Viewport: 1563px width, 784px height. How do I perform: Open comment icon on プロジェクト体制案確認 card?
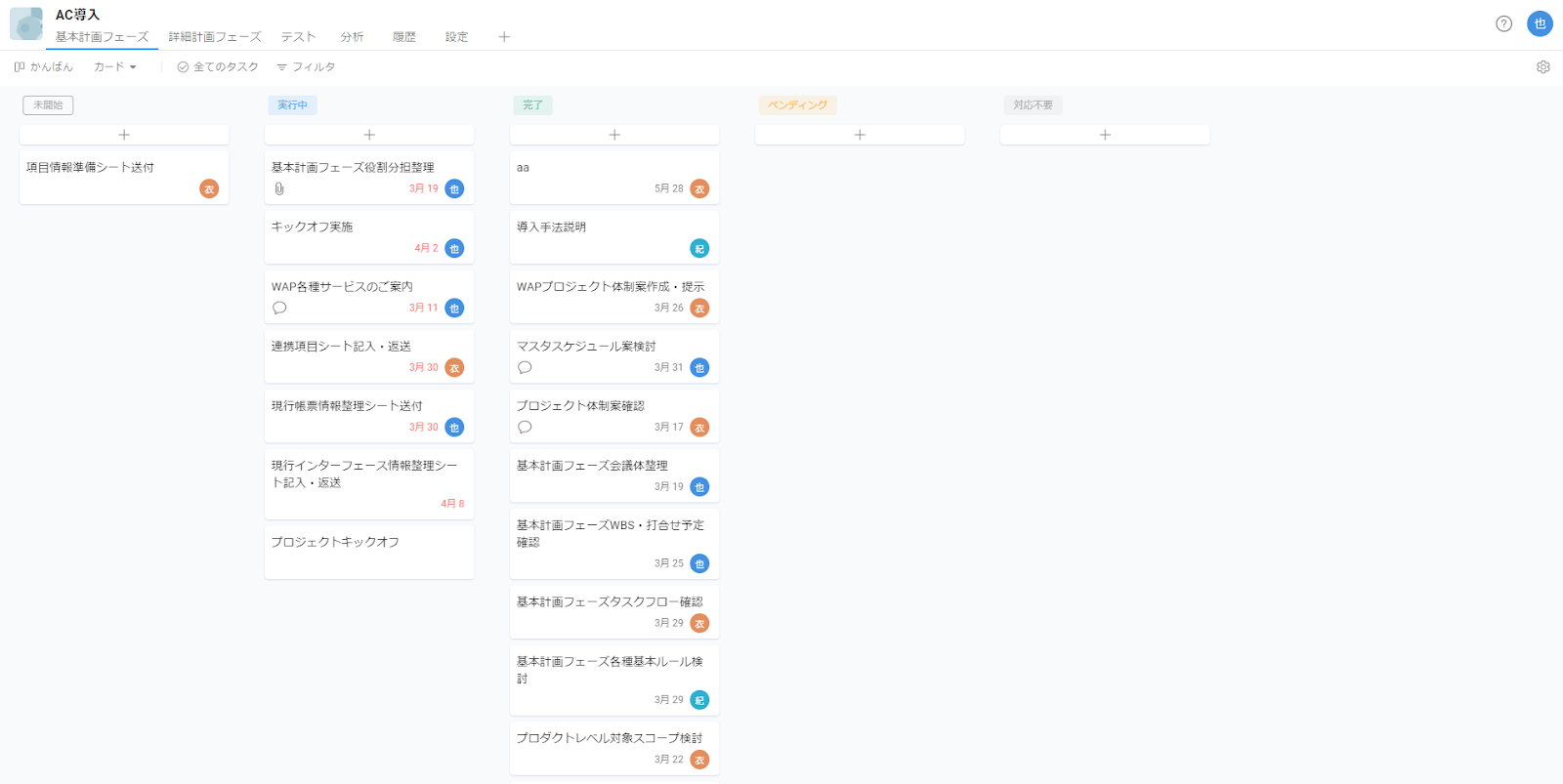pyautogui.click(x=525, y=427)
